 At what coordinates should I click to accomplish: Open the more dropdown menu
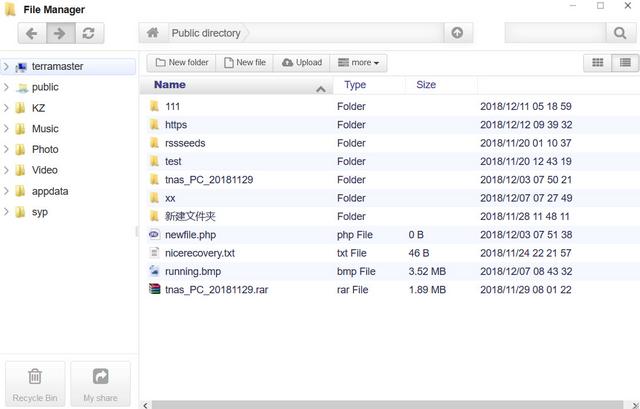click(x=358, y=62)
